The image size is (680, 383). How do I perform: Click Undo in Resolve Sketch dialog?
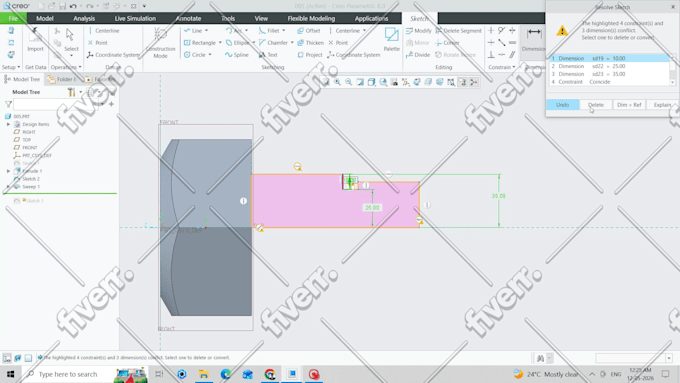562,105
